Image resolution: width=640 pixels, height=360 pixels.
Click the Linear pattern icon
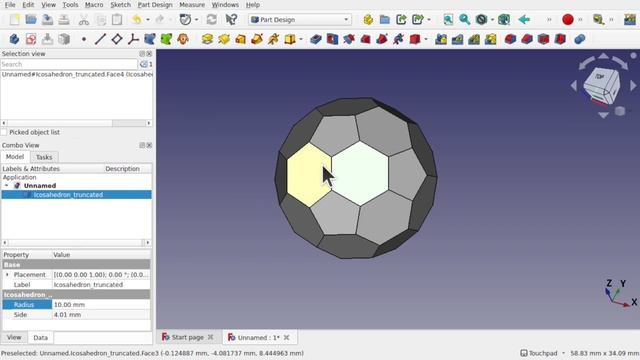click(x=458, y=39)
